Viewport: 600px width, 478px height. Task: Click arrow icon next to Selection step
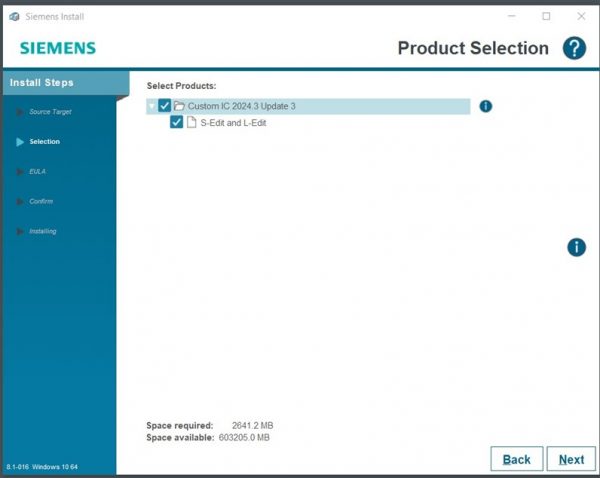coord(20,142)
